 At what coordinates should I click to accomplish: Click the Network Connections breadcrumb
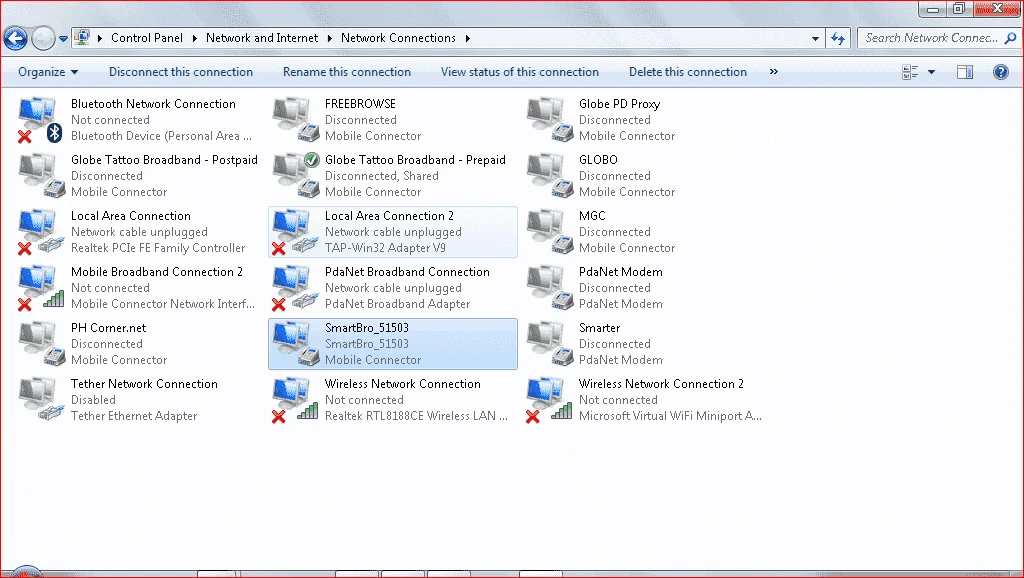pyautogui.click(x=398, y=38)
